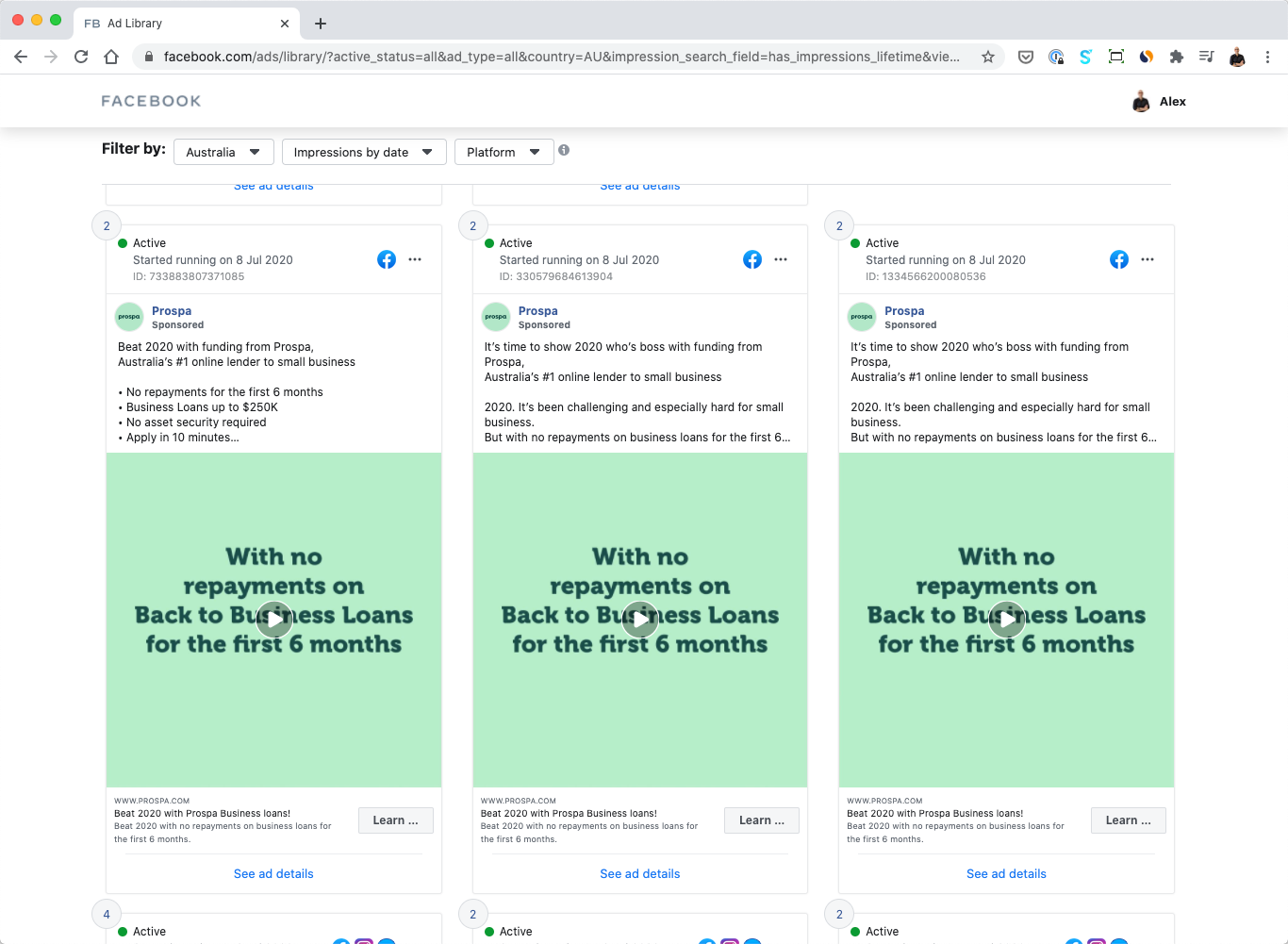Play the video in the third Prospa ad
This screenshot has height=944, width=1288.
tap(1006, 620)
